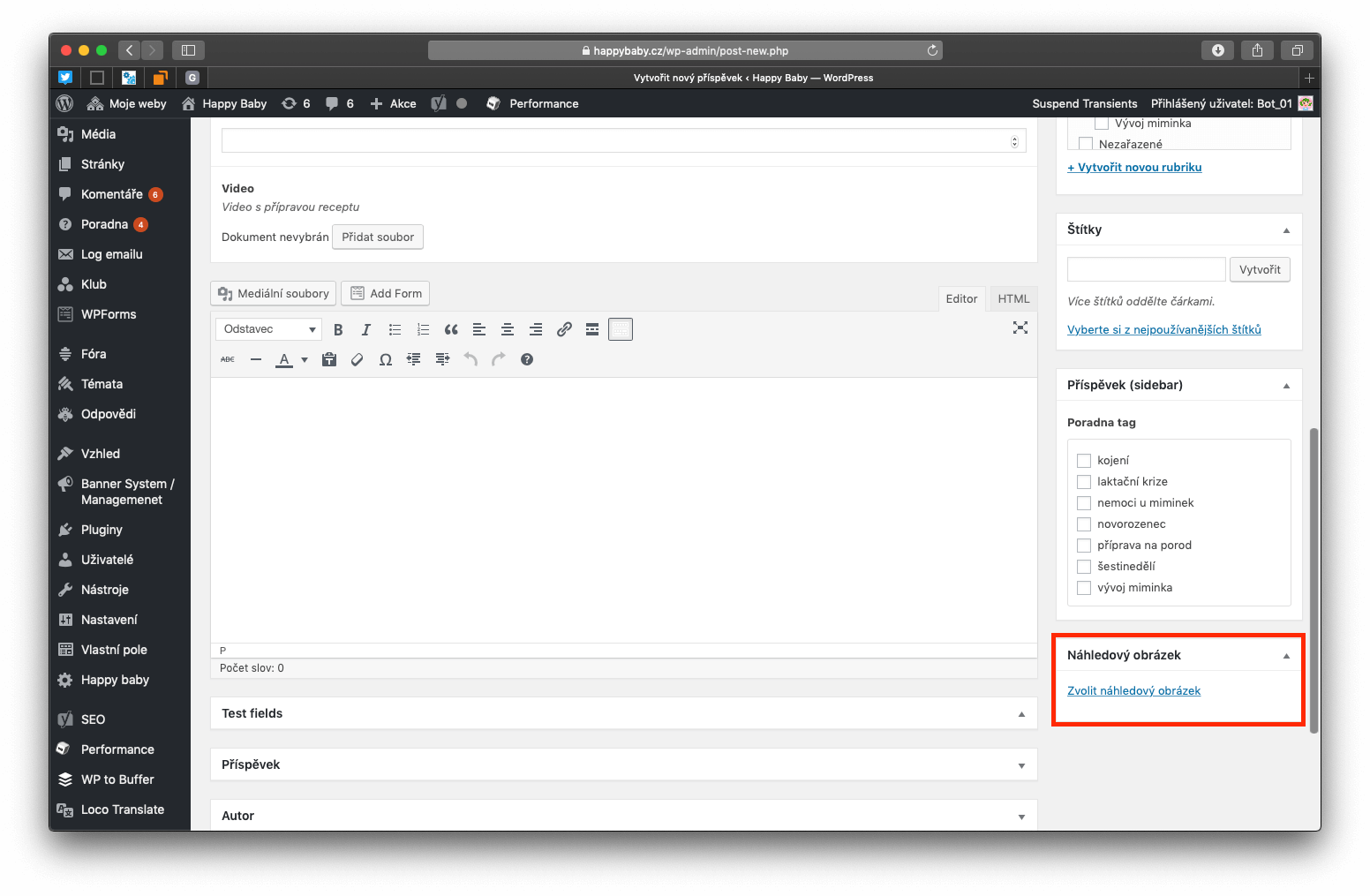Apply italic formatting in editor
Image resolution: width=1370 pixels, height=896 pixels.
click(x=366, y=329)
